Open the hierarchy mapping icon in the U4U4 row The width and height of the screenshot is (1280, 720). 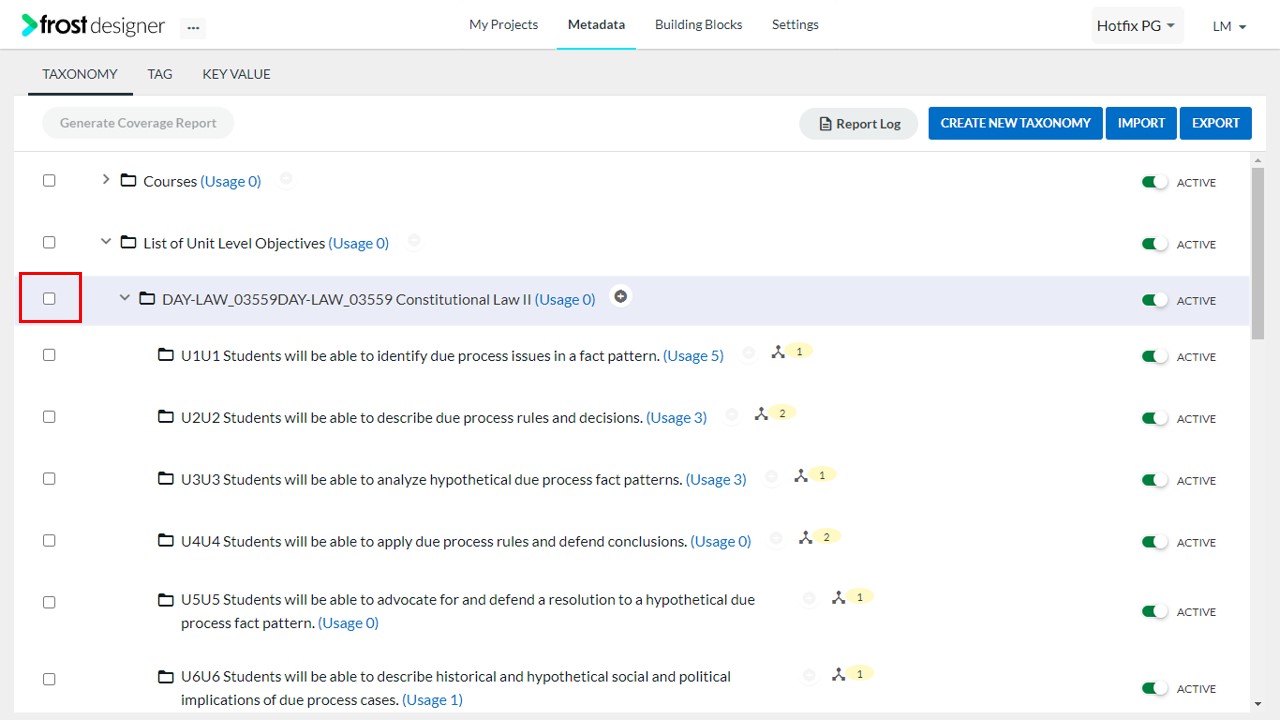point(805,538)
